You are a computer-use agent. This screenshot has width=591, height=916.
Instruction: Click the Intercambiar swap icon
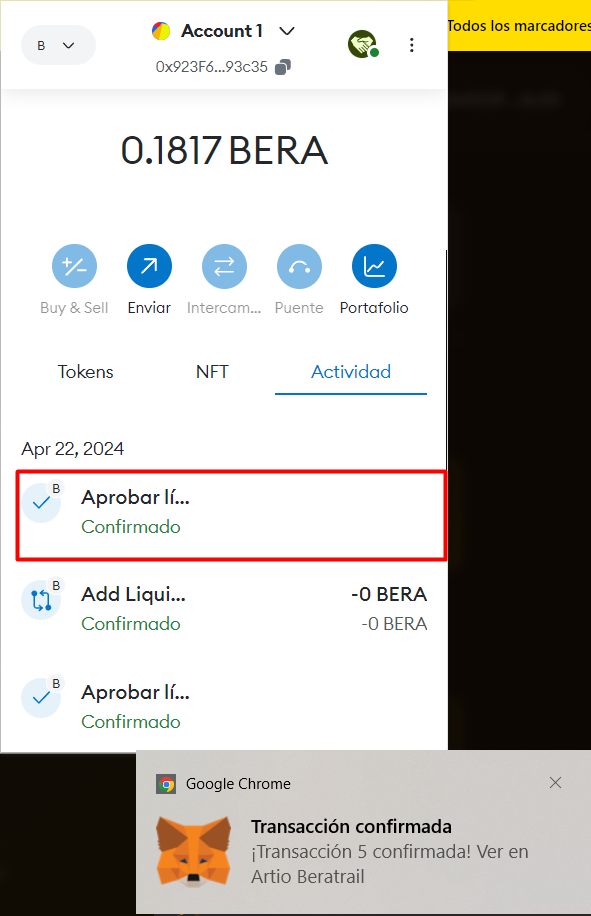tap(224, 266)
